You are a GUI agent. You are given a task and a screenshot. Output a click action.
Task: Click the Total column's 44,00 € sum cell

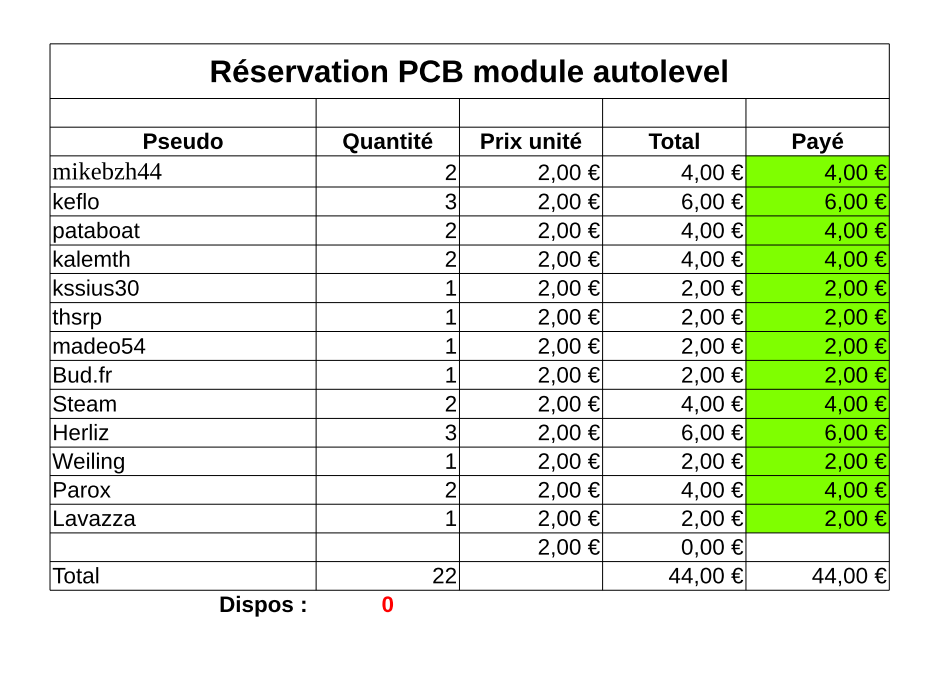pos(674,576)
